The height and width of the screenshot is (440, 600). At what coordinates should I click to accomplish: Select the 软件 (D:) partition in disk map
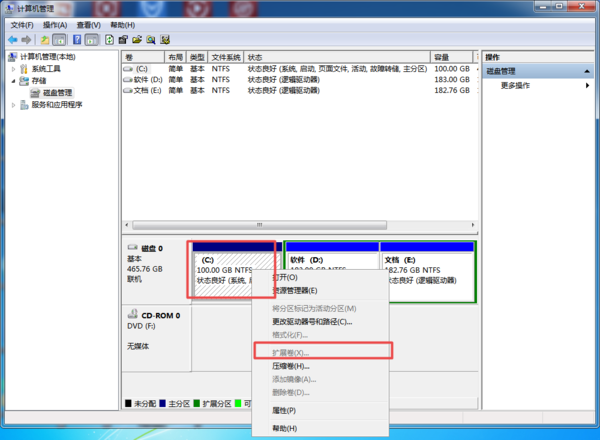pos(332,272)
